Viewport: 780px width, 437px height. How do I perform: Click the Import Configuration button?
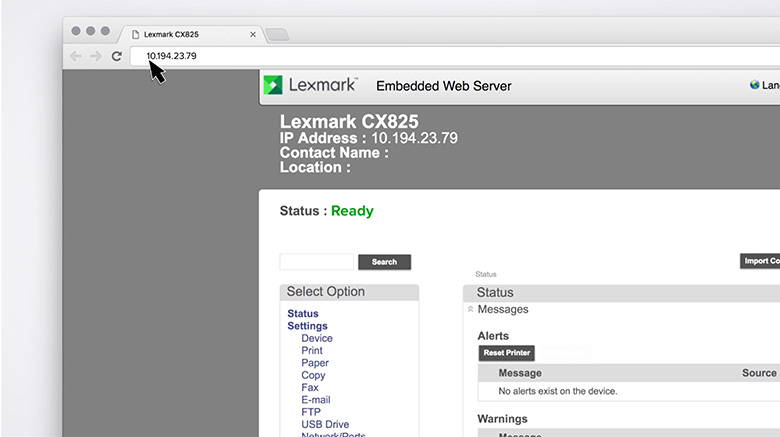(760, 261)
